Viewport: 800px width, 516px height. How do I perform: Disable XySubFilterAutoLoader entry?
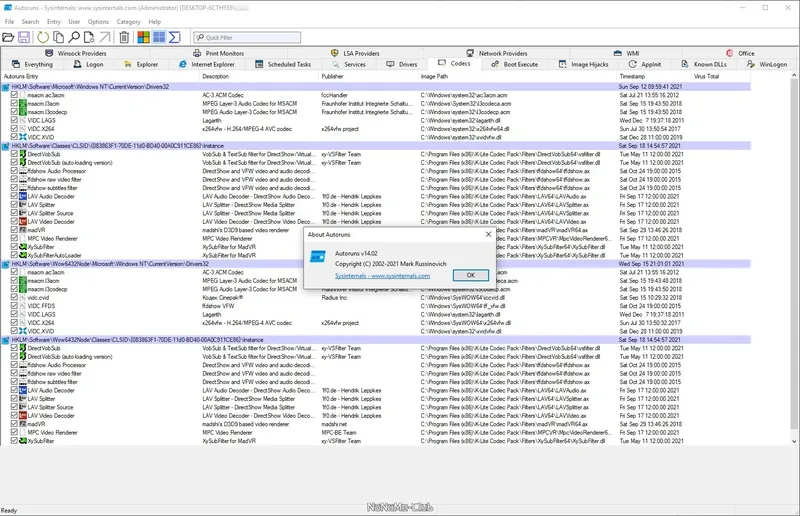click(x=14, y=255)
